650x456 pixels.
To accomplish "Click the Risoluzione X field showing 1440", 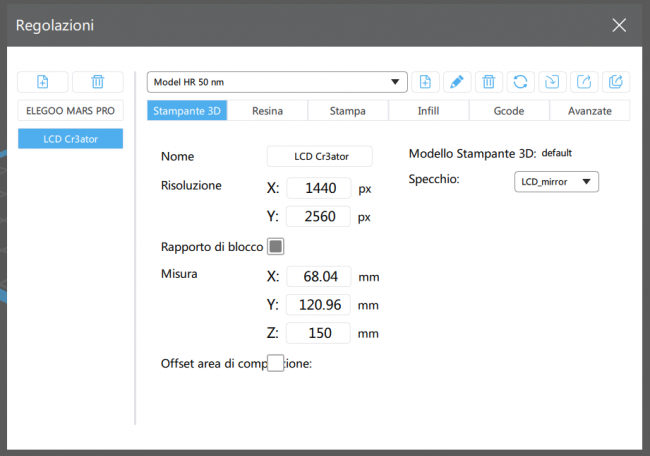I will (x=318, y=188).
